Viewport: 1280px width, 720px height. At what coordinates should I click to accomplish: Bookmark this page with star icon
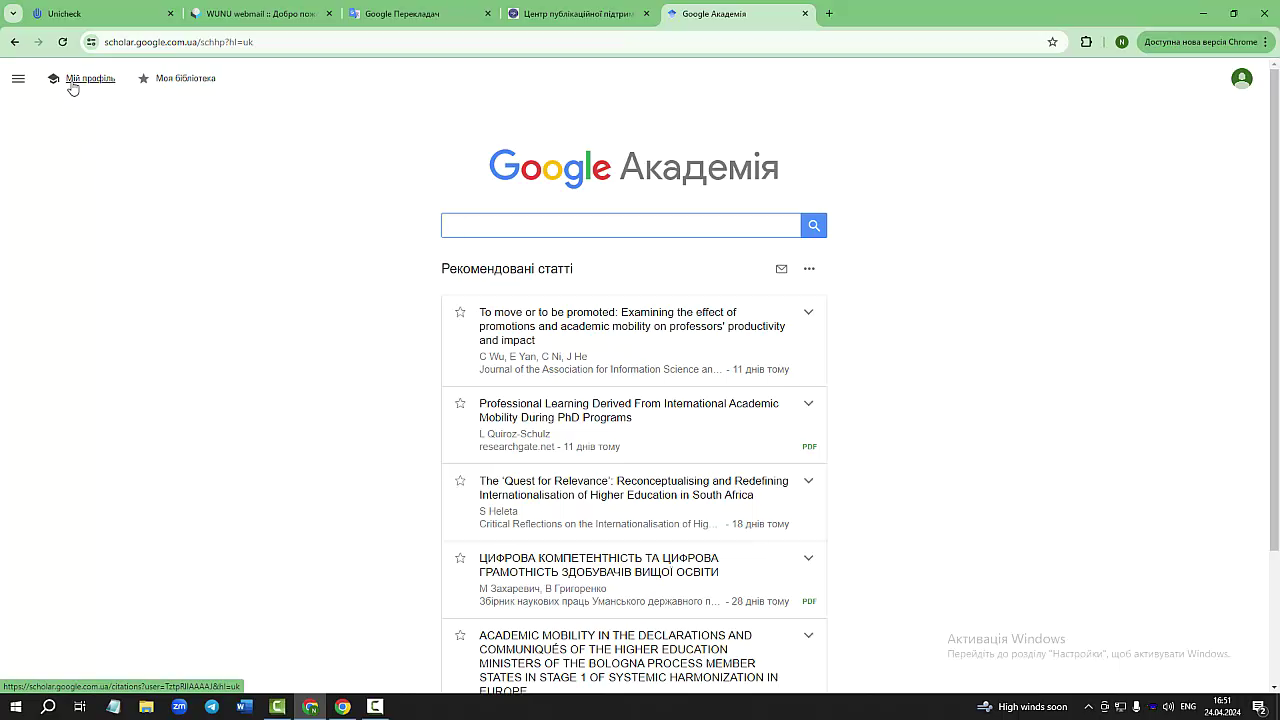[x=1052, y=42]
